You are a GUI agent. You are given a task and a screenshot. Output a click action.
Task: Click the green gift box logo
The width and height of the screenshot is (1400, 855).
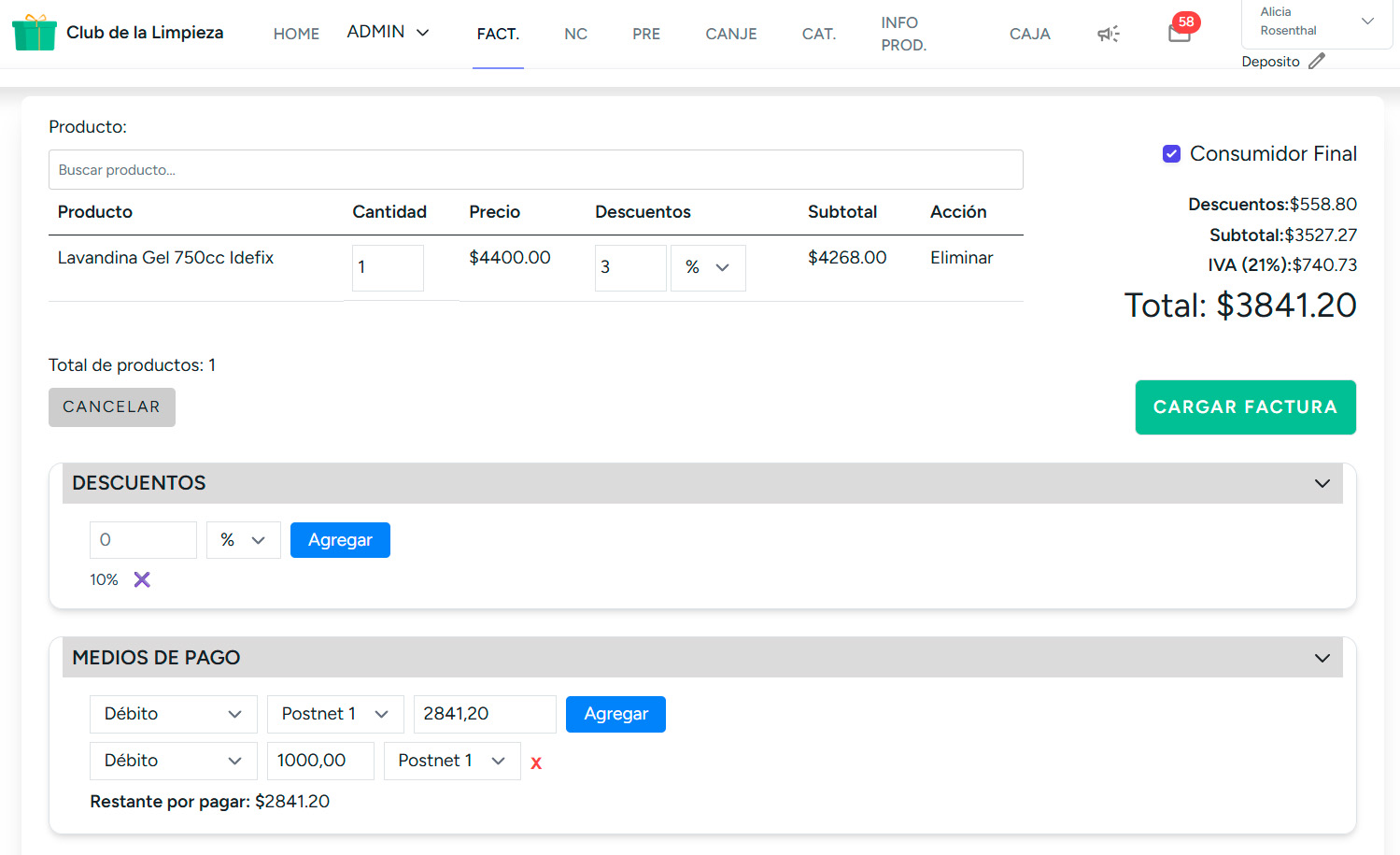point(35,33)
